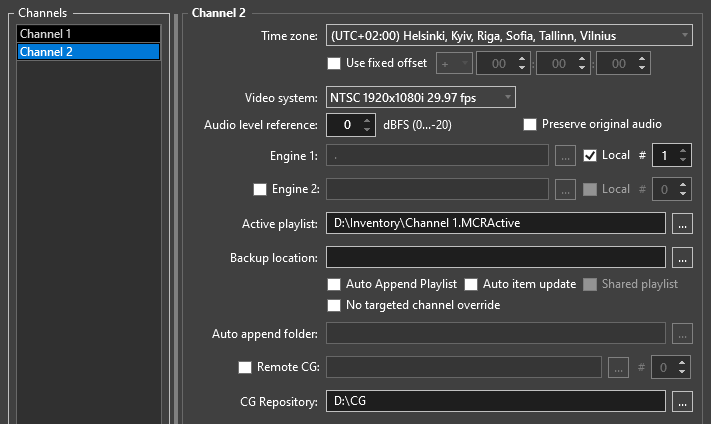Increment the fixed offset hours spinner

(521, 59)
